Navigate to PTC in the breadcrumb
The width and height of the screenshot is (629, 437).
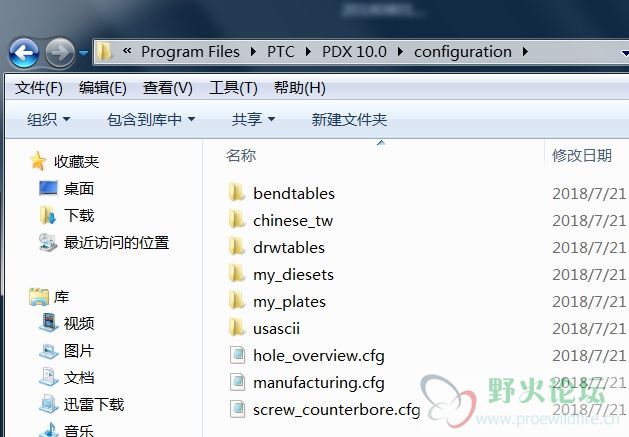(x=281, y=52)
